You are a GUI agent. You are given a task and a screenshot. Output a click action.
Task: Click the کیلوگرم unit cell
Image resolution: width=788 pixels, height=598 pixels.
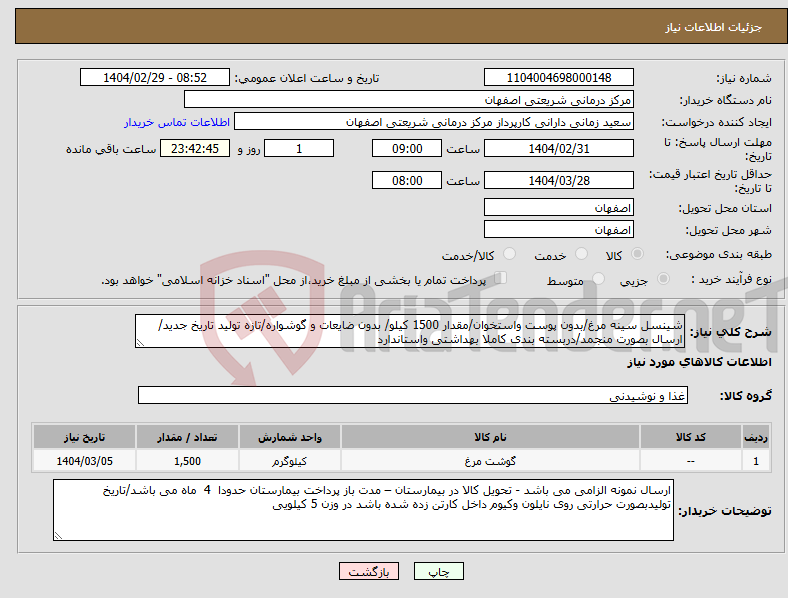pyautogui.click(x=289, y=461)
